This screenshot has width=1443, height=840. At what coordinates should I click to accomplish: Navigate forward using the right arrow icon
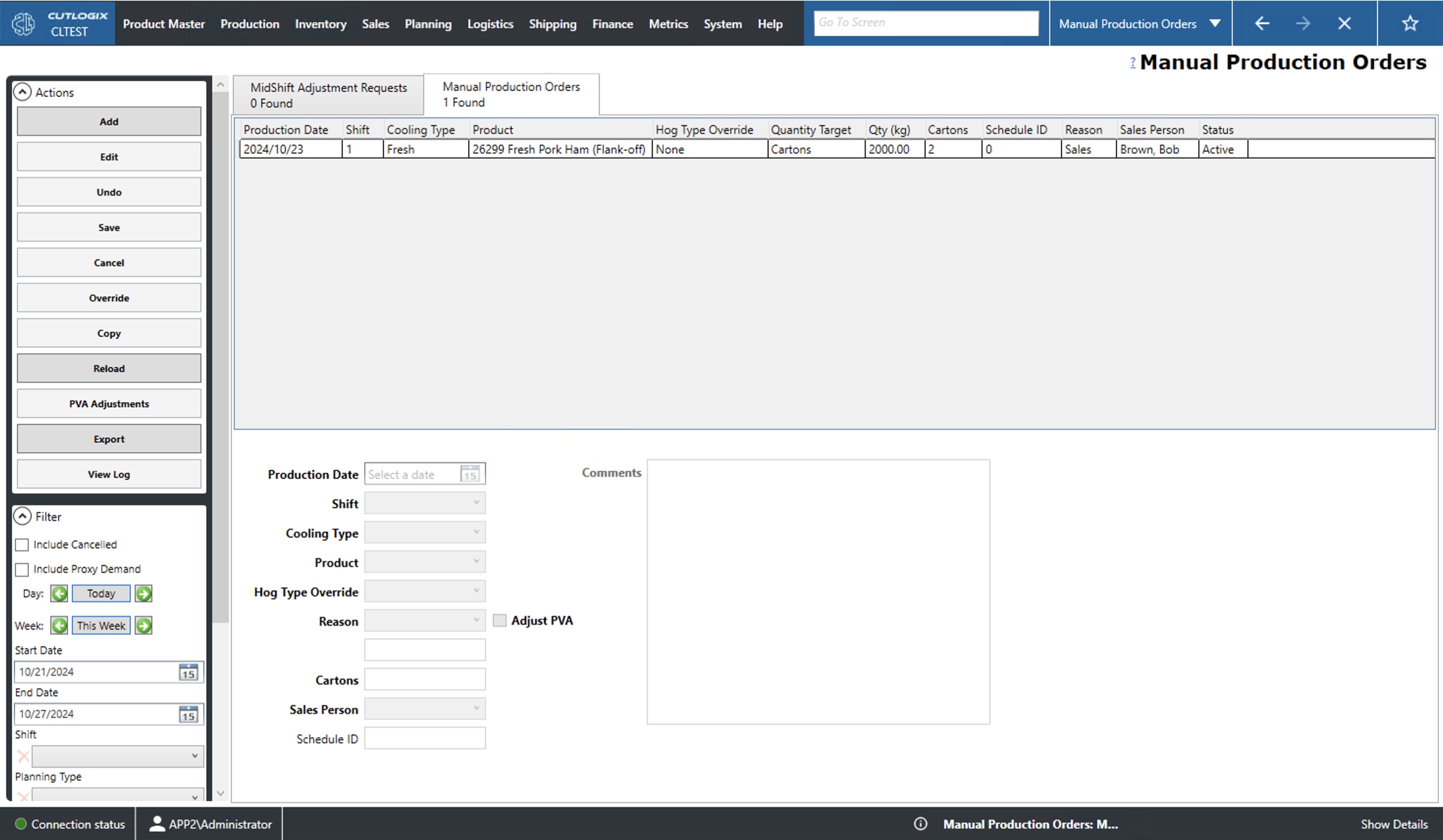point(1303,23)
